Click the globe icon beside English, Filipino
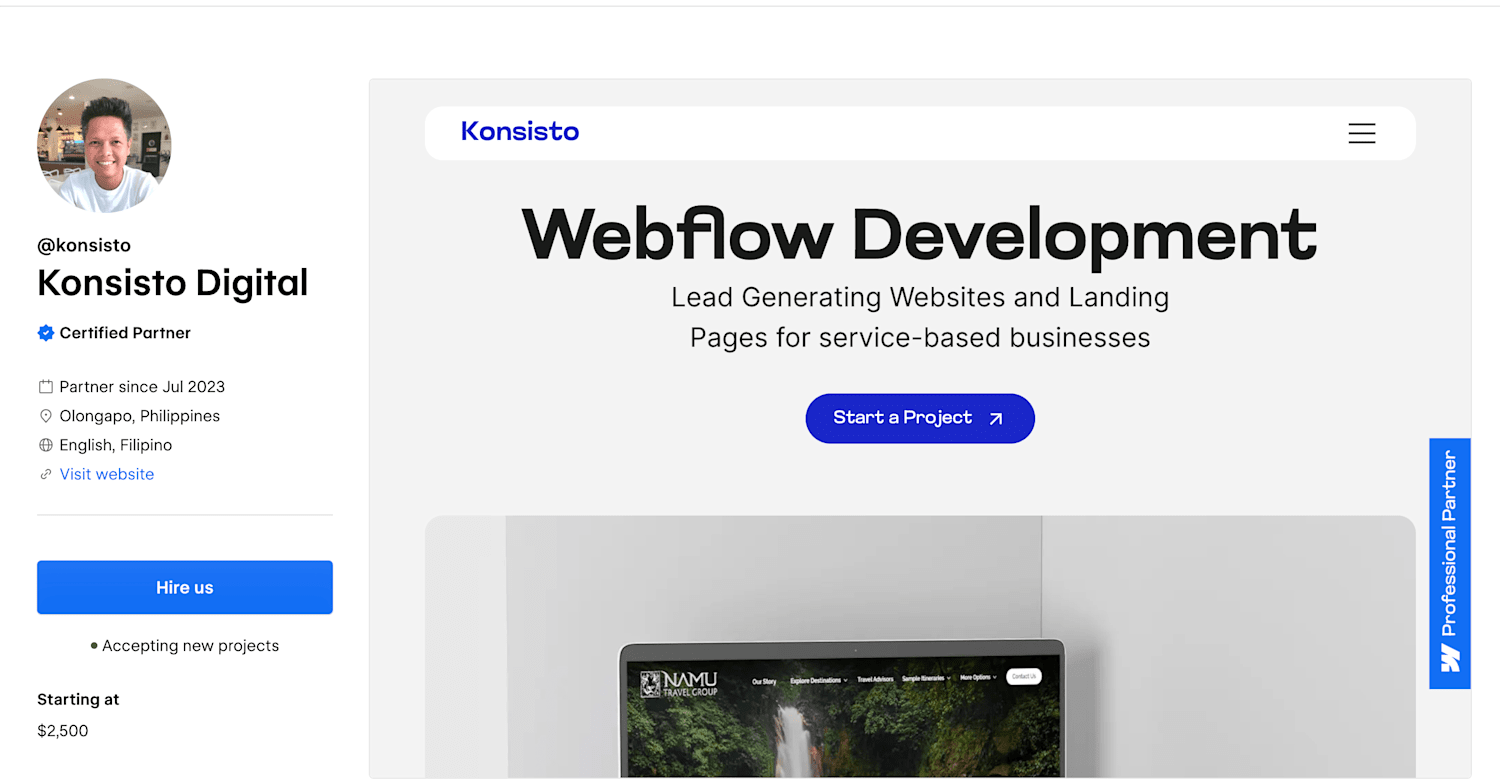Viewport: 1500px width, 780px height. [45, 445]
